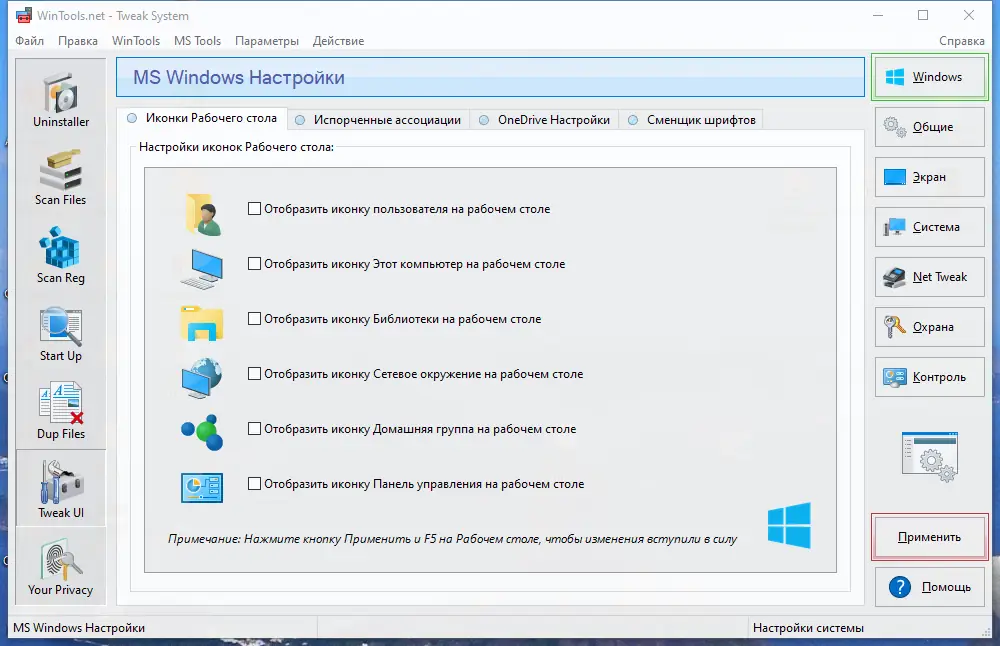Screen dimensions: 1000x646
Task: Open the Scan Reg tool
Action: (x=61, y=256)
